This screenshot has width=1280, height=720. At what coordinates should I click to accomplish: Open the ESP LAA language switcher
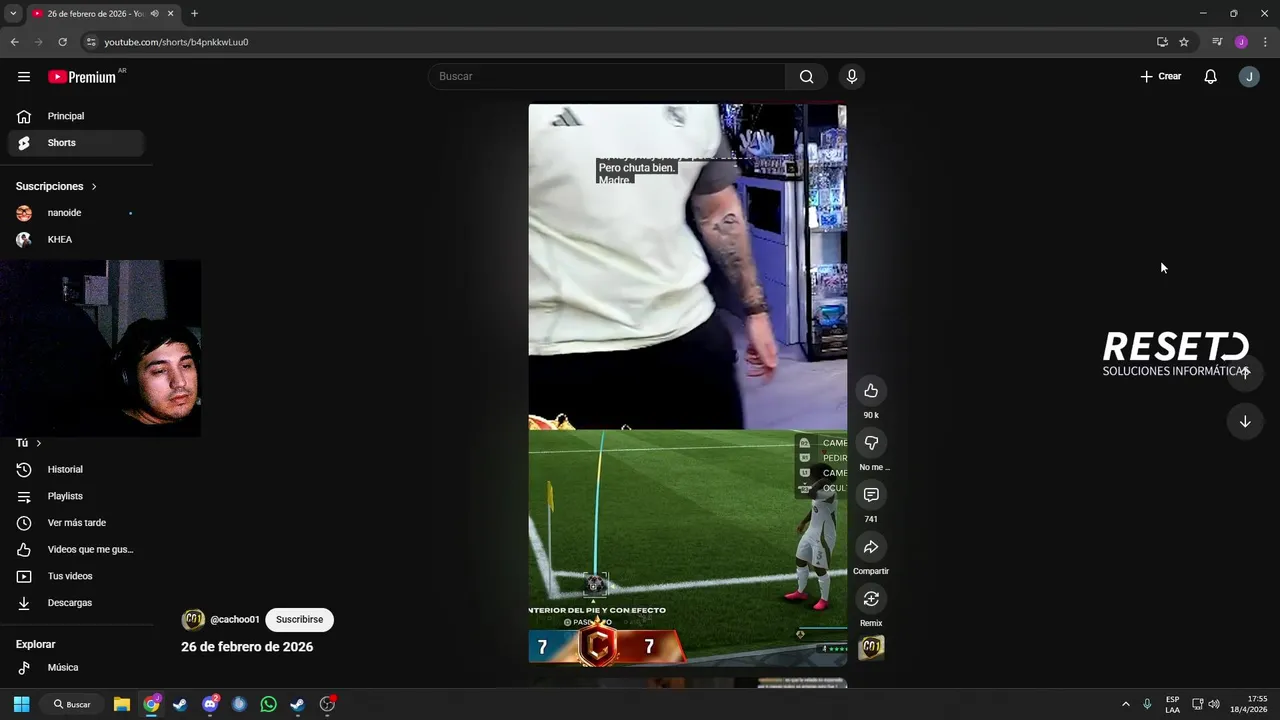[x=1172, y=704]
